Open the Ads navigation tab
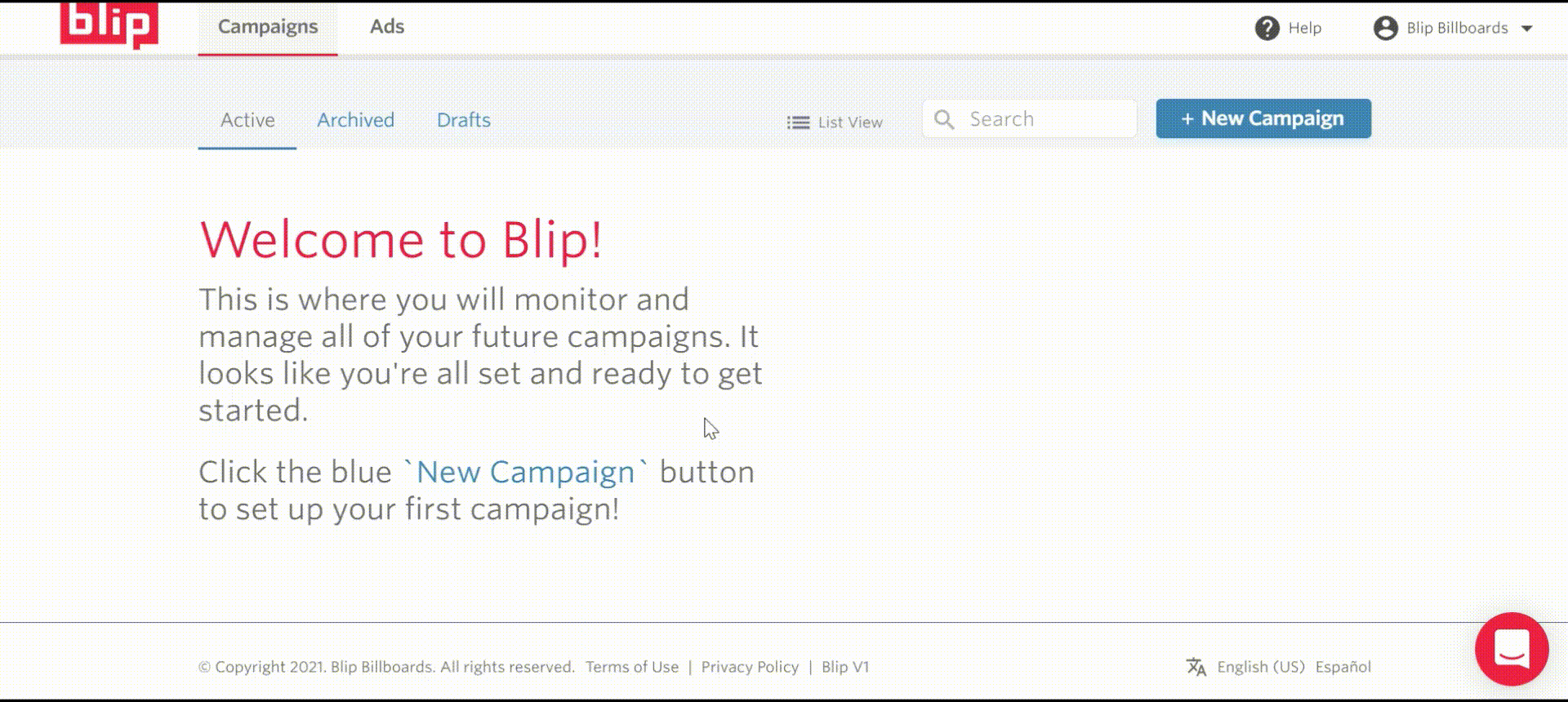This screenshot has width=1568, height=702. coord(387,27)
